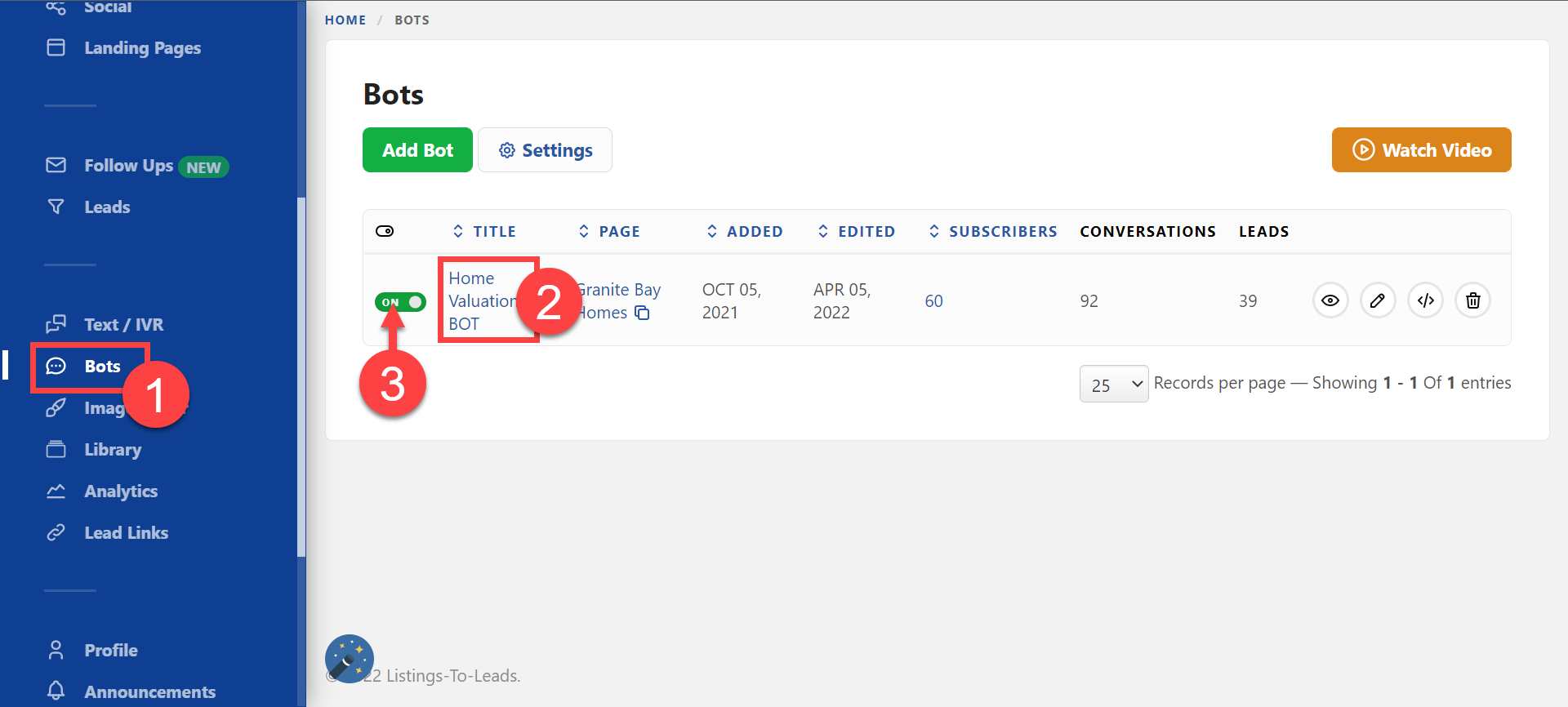Click the embed code icon in the bot row
The width and height of the screenshot is (1568, 707).
[1425, 300]
